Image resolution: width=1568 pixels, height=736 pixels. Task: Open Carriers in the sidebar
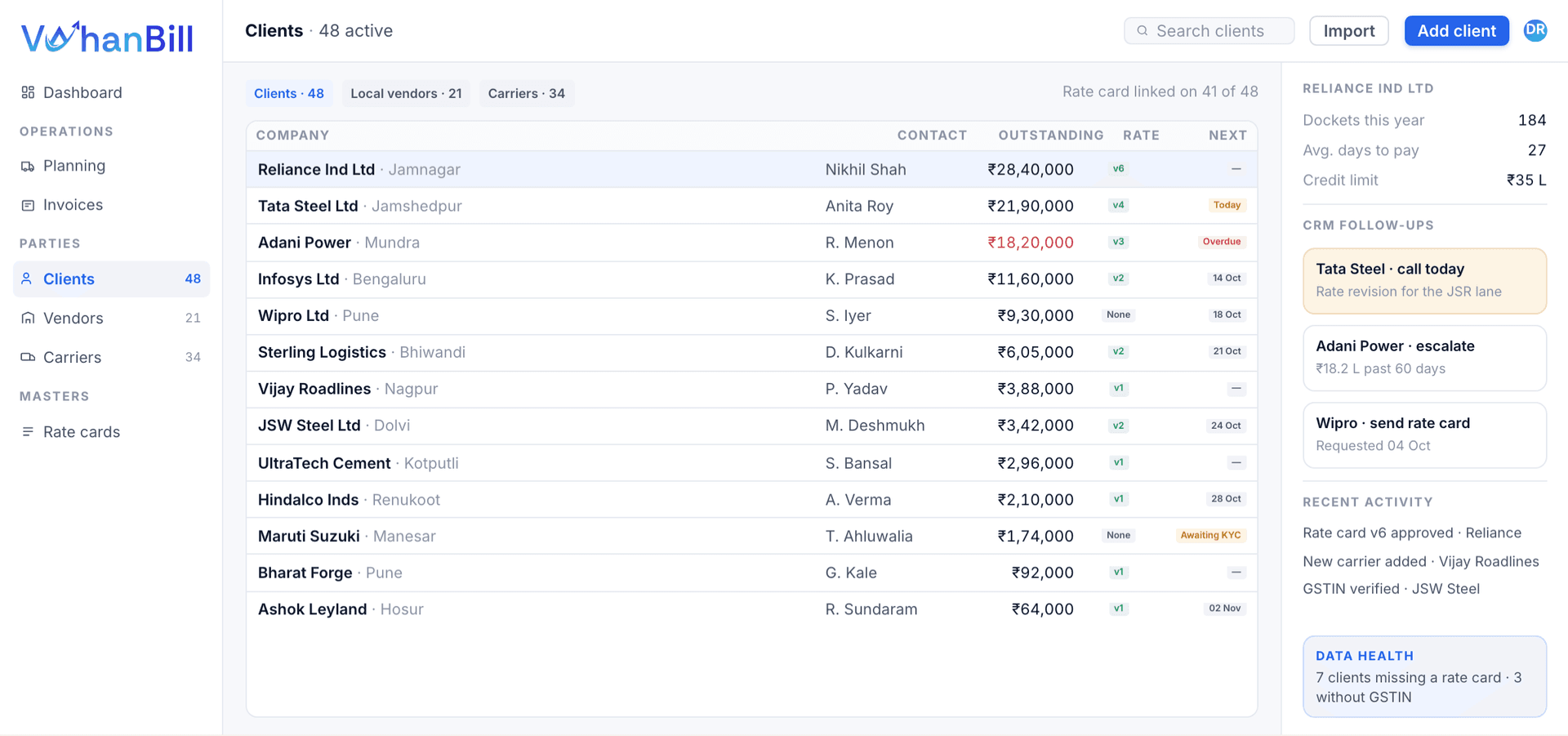point(111,357)
